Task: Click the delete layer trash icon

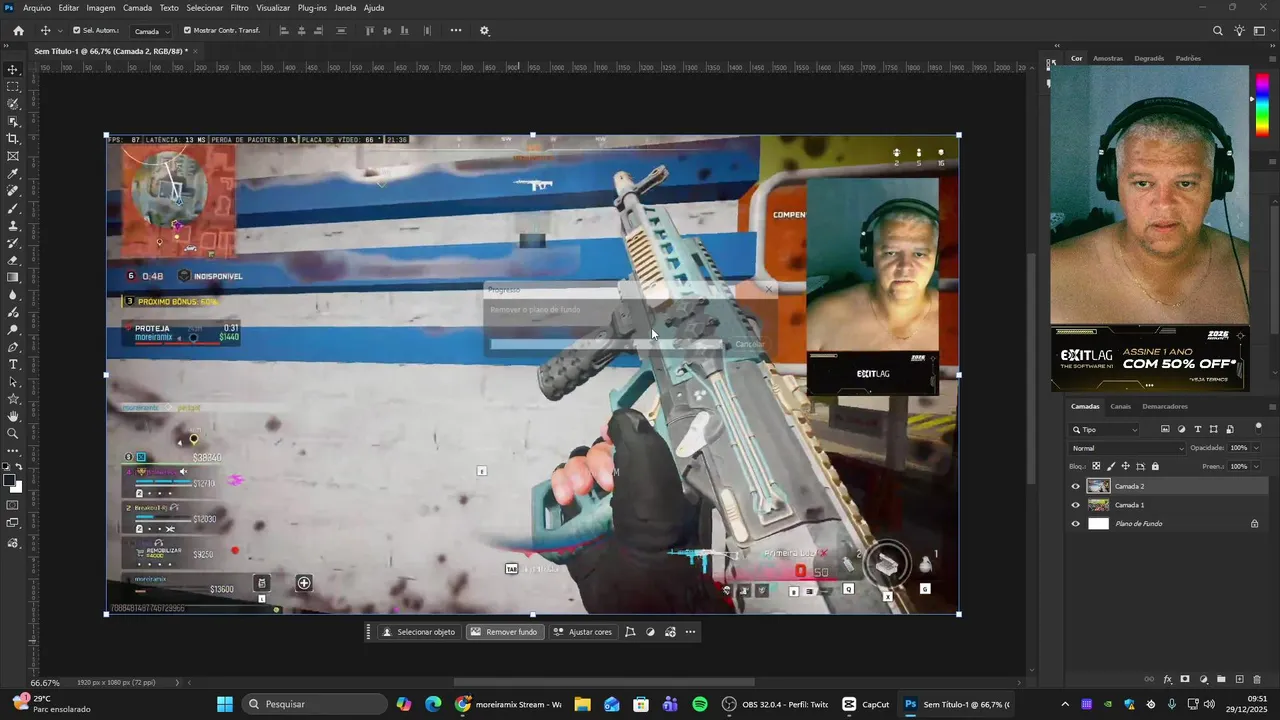Action: [x=1258, y=680]
